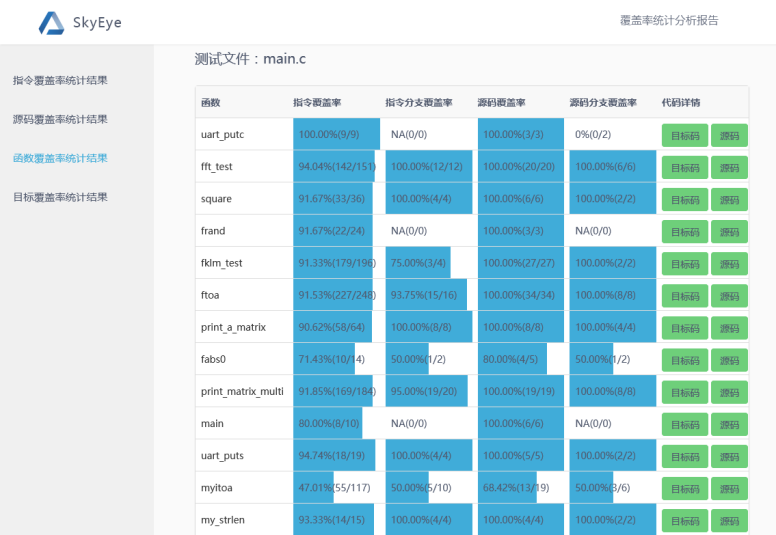776x535 pixels.
Task: Click the print_a_matrix function name
Action: pyautogui.click(x=233, y=328)
